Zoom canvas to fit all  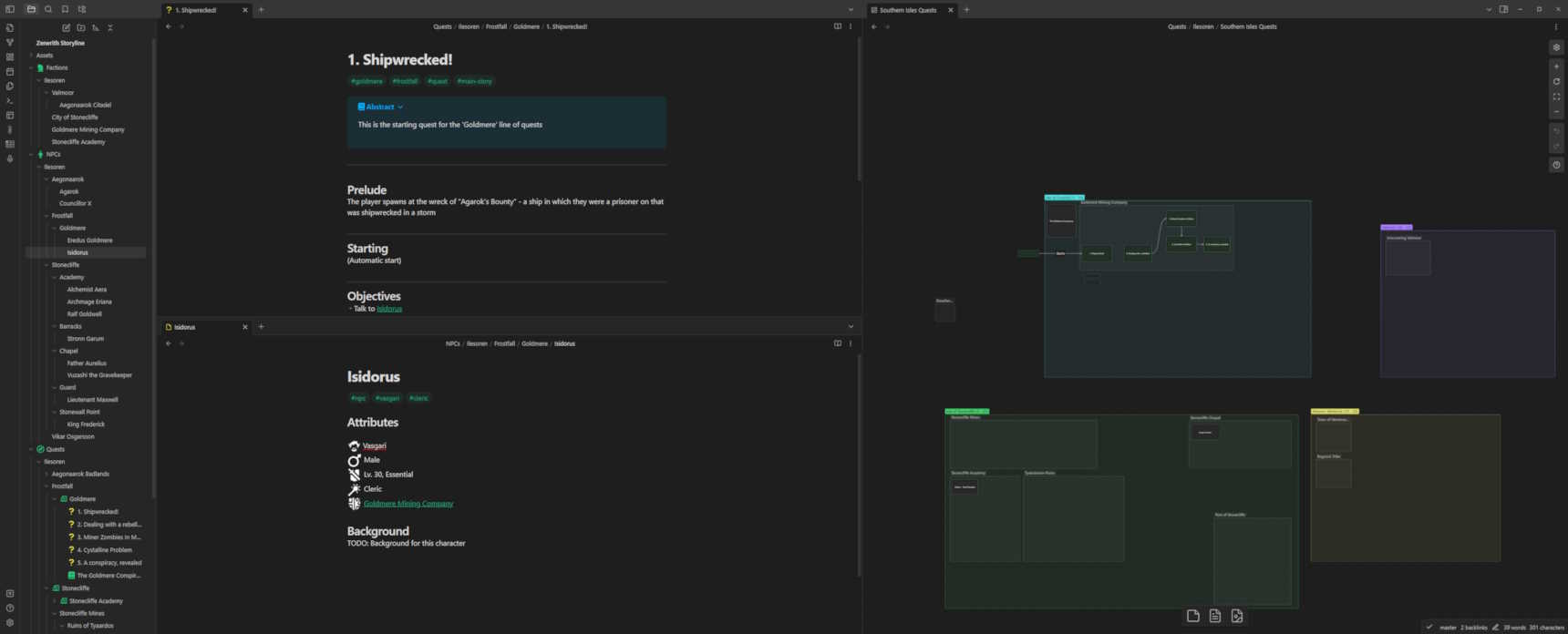pos(1556,97)
